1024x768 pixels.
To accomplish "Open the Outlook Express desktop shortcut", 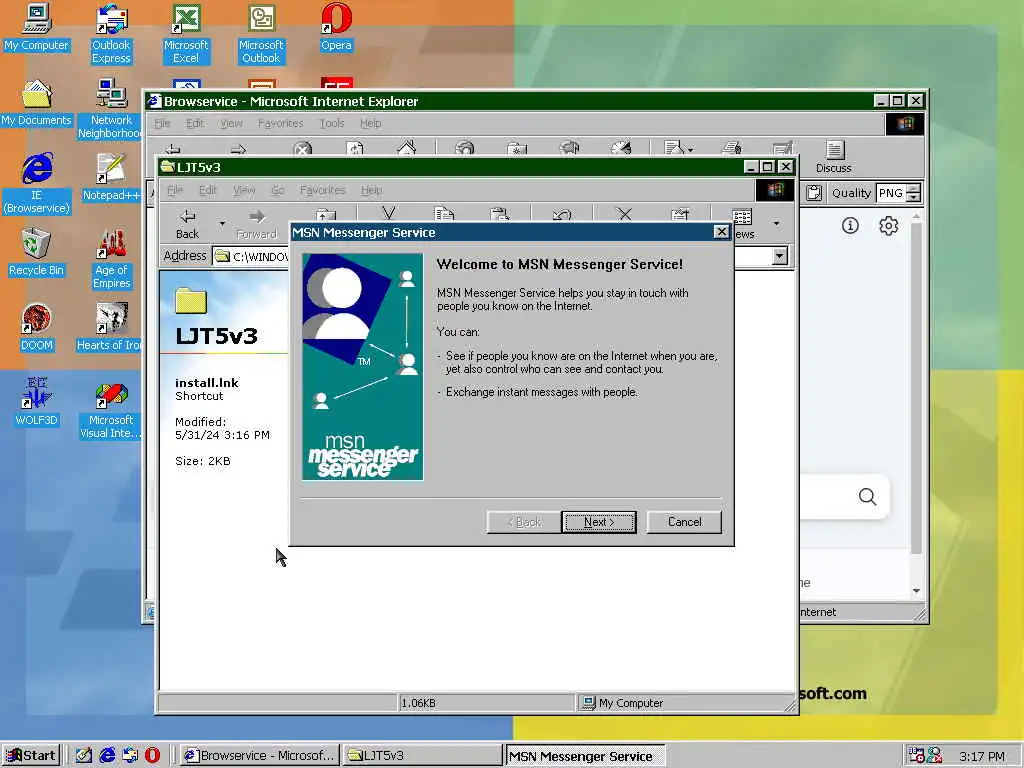I will [111, 34].
